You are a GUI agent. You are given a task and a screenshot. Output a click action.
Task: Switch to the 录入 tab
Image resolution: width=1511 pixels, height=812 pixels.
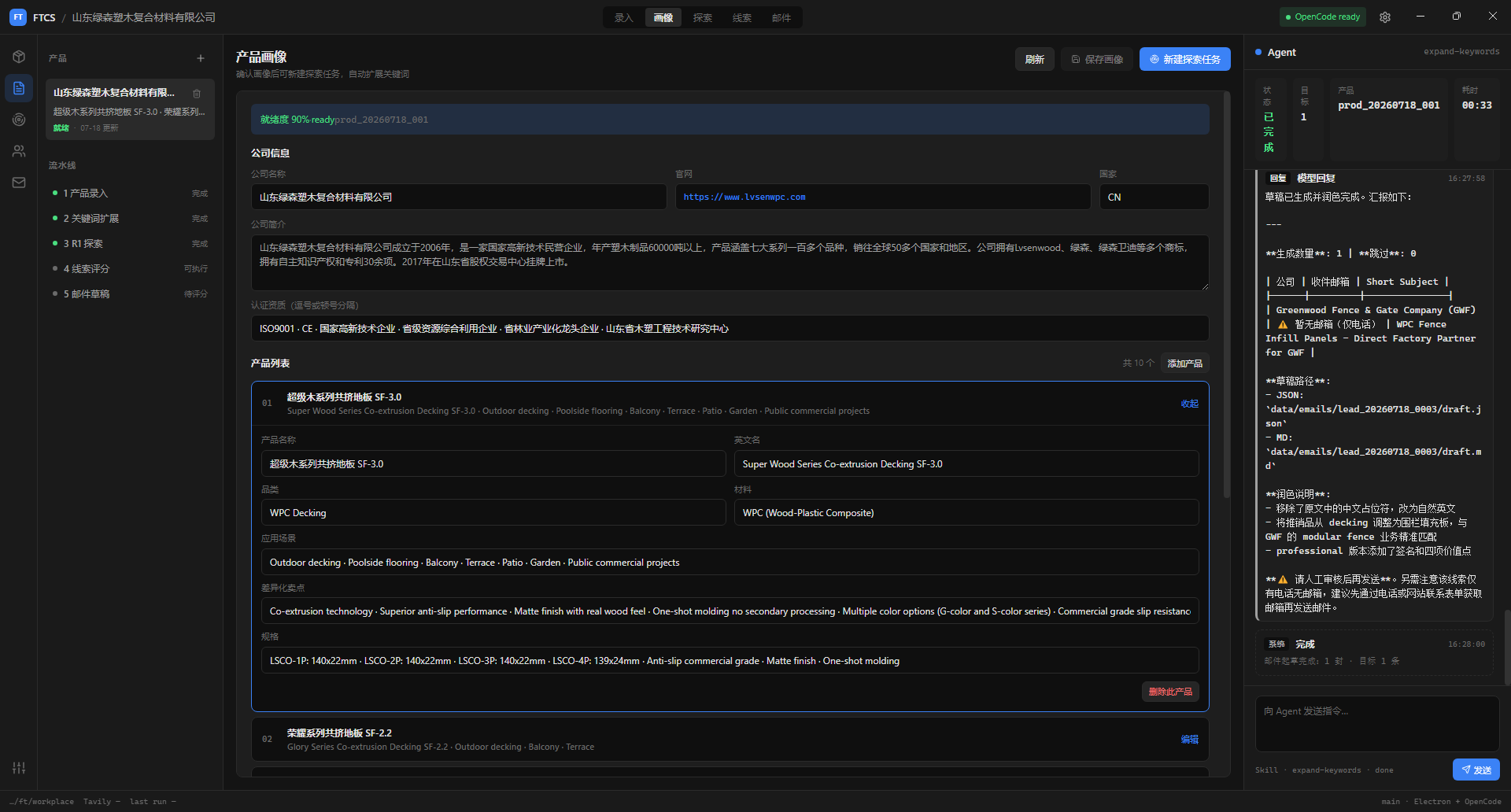coord(624,17)
